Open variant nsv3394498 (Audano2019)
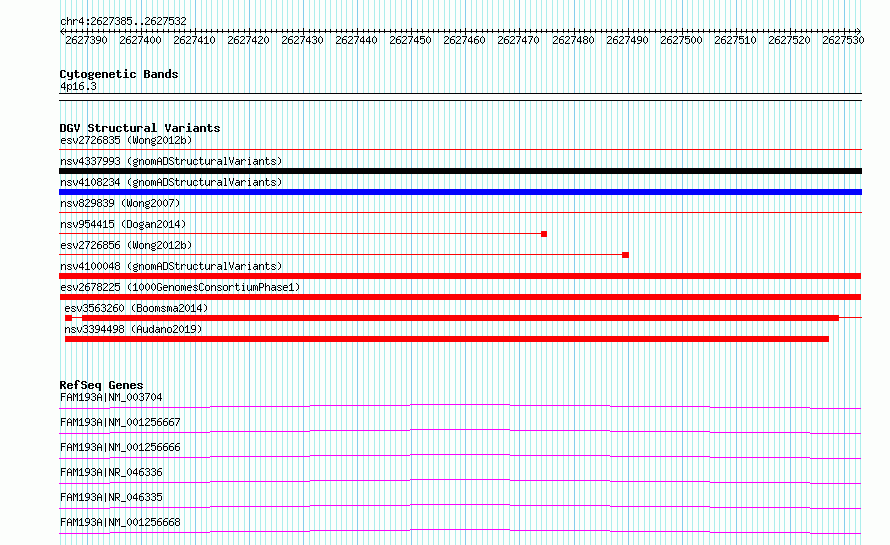890x545 pixels. point(133,329)
